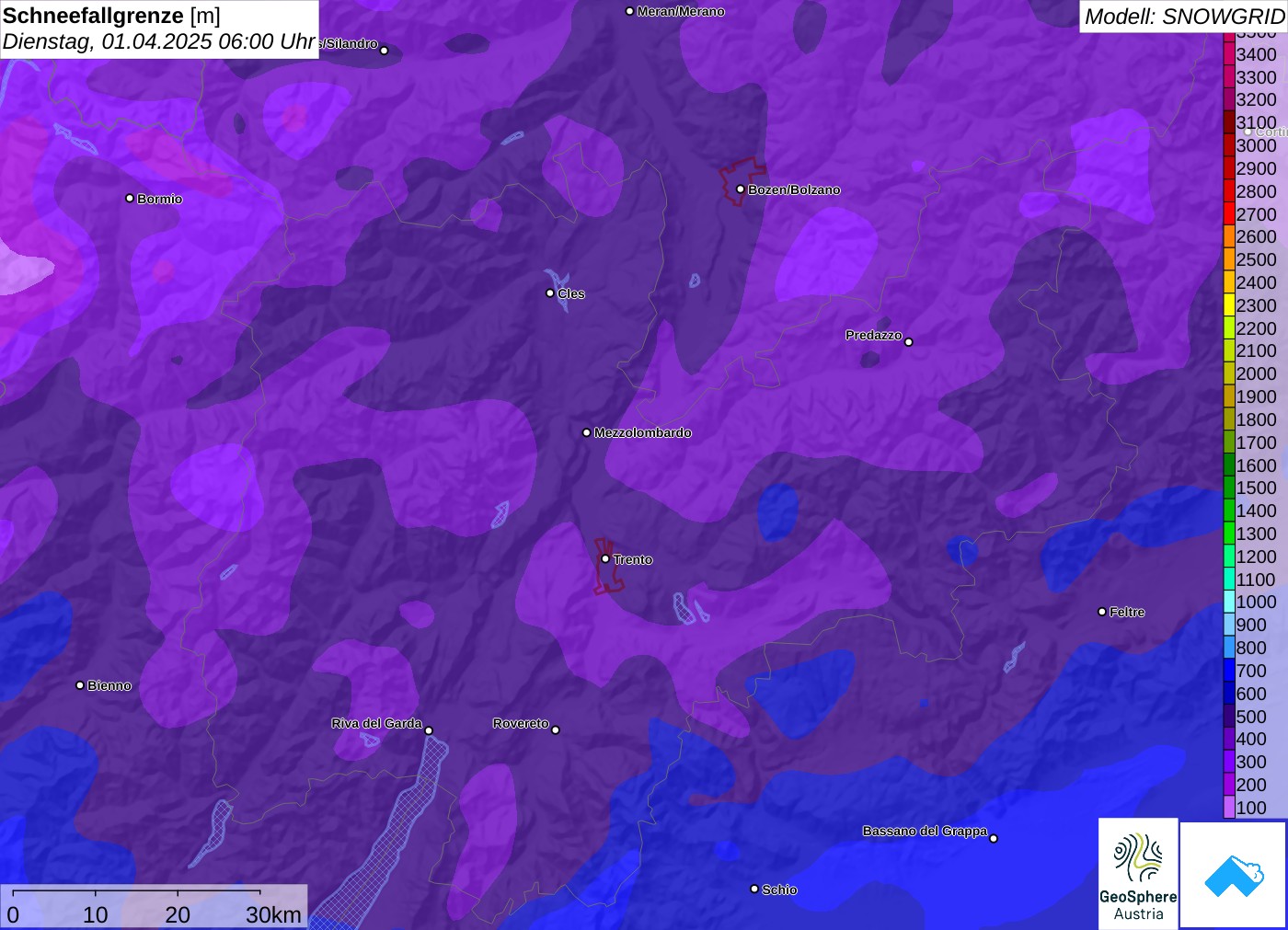Click the Rovereto town marker dot
This screenshot has width=1288, height=930.
point(556,730)
